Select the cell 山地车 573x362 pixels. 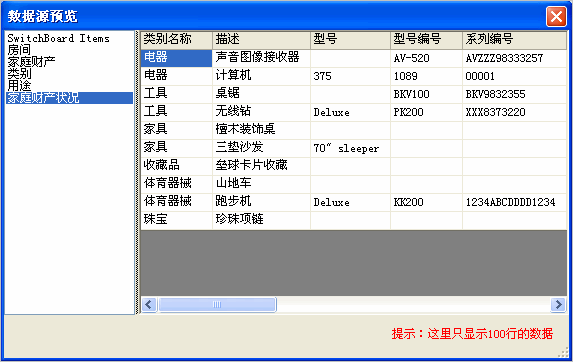[261, 184]
